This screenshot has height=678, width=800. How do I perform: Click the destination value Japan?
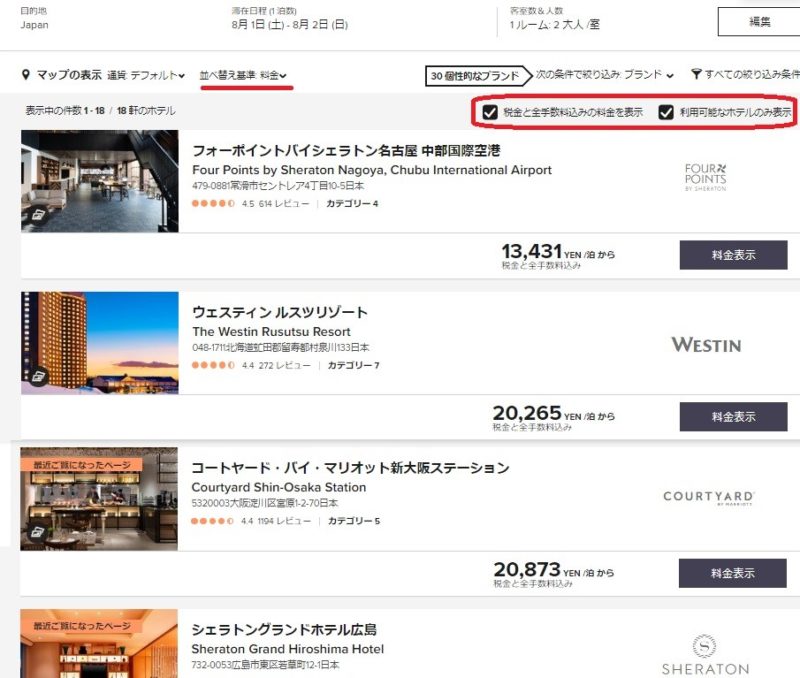[34, 25]
